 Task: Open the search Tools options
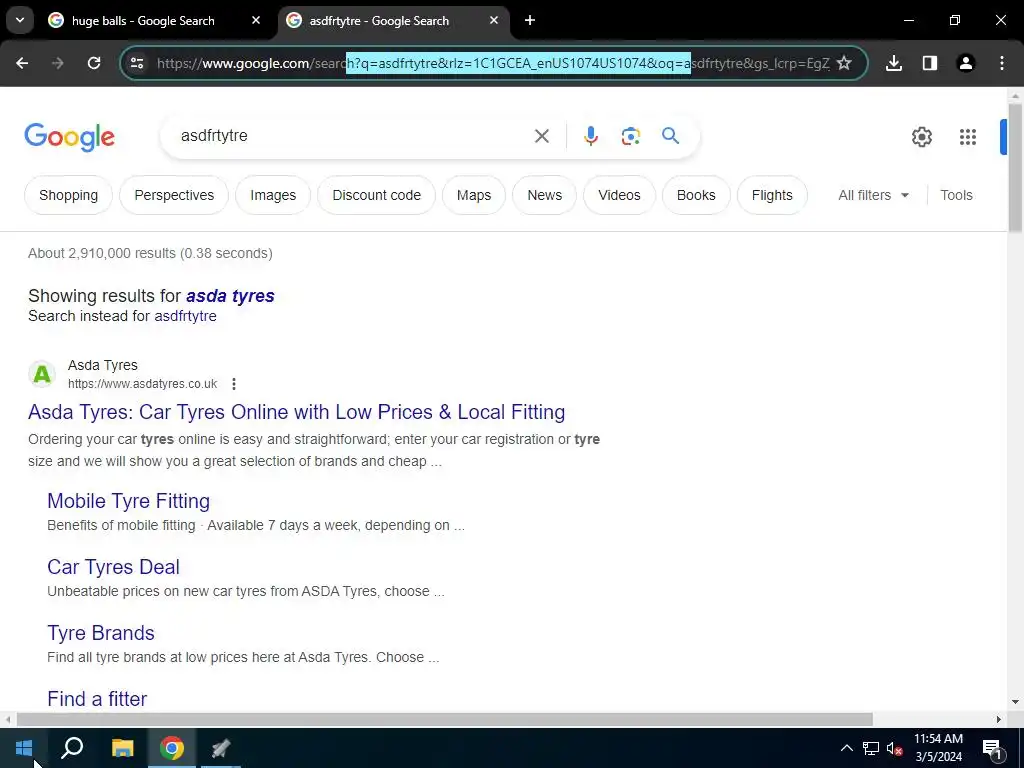(956, 195)
